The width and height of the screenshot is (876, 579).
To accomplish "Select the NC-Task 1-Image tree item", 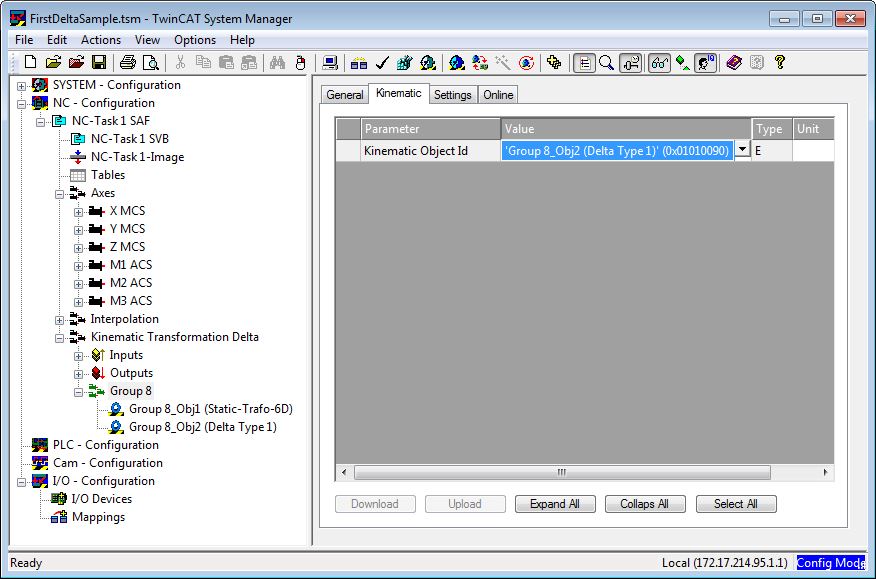I will (137, 157).
